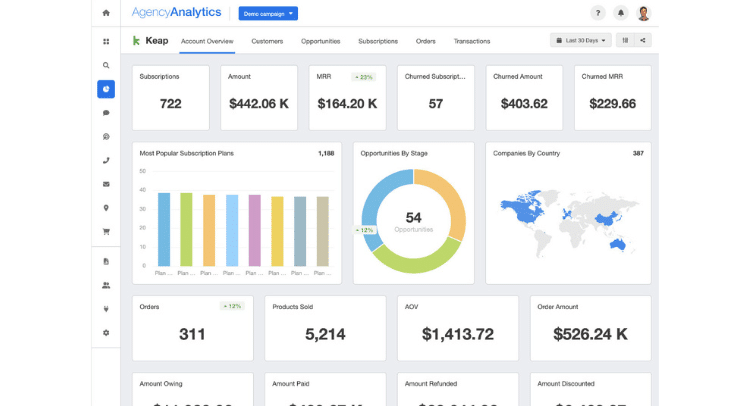Click the Amount $442.06 K card
The height and width of the screenshot is (406, 750).
click(259, 98)
